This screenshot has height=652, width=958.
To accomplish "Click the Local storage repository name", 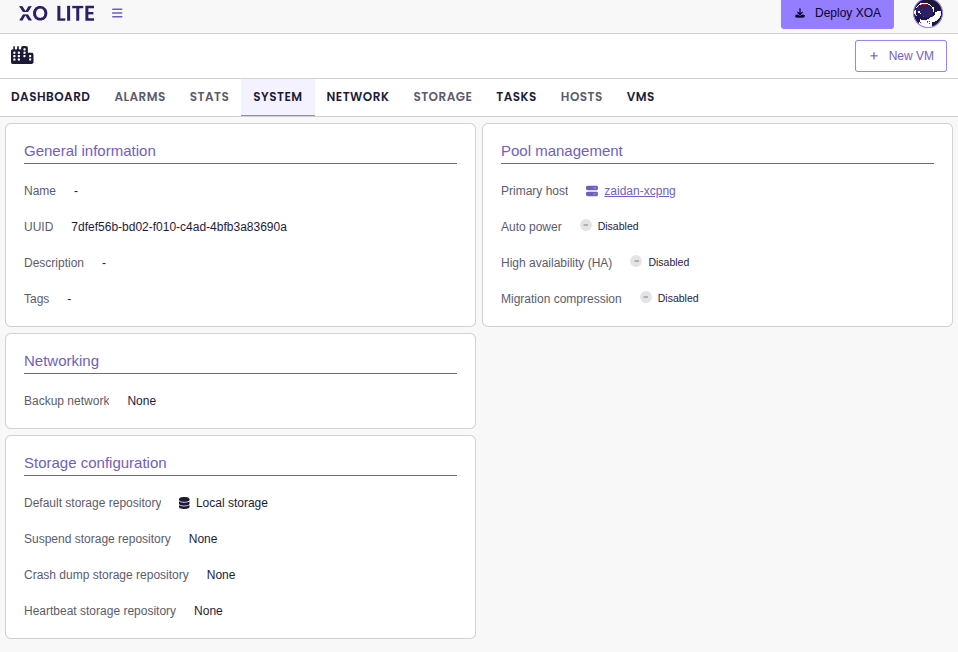I will [x=232, y=503].
